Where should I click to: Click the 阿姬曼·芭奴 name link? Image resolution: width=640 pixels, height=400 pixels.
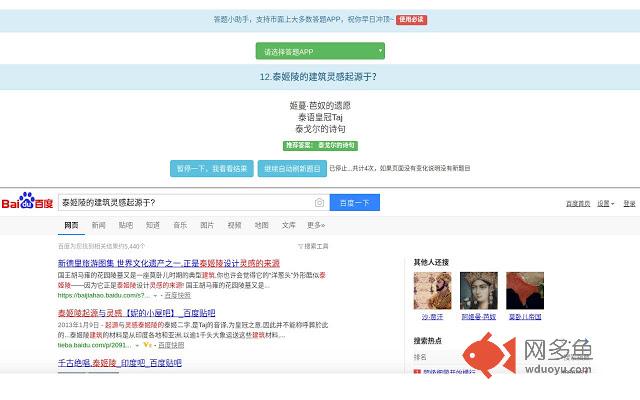479,317
